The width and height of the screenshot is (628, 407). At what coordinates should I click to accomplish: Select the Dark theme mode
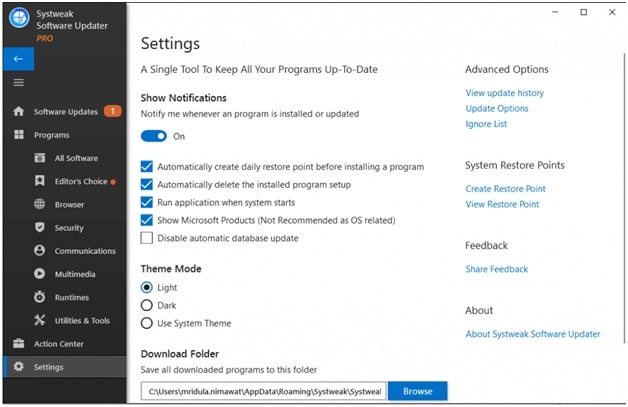pyautogui.click(x=147, y=305)
